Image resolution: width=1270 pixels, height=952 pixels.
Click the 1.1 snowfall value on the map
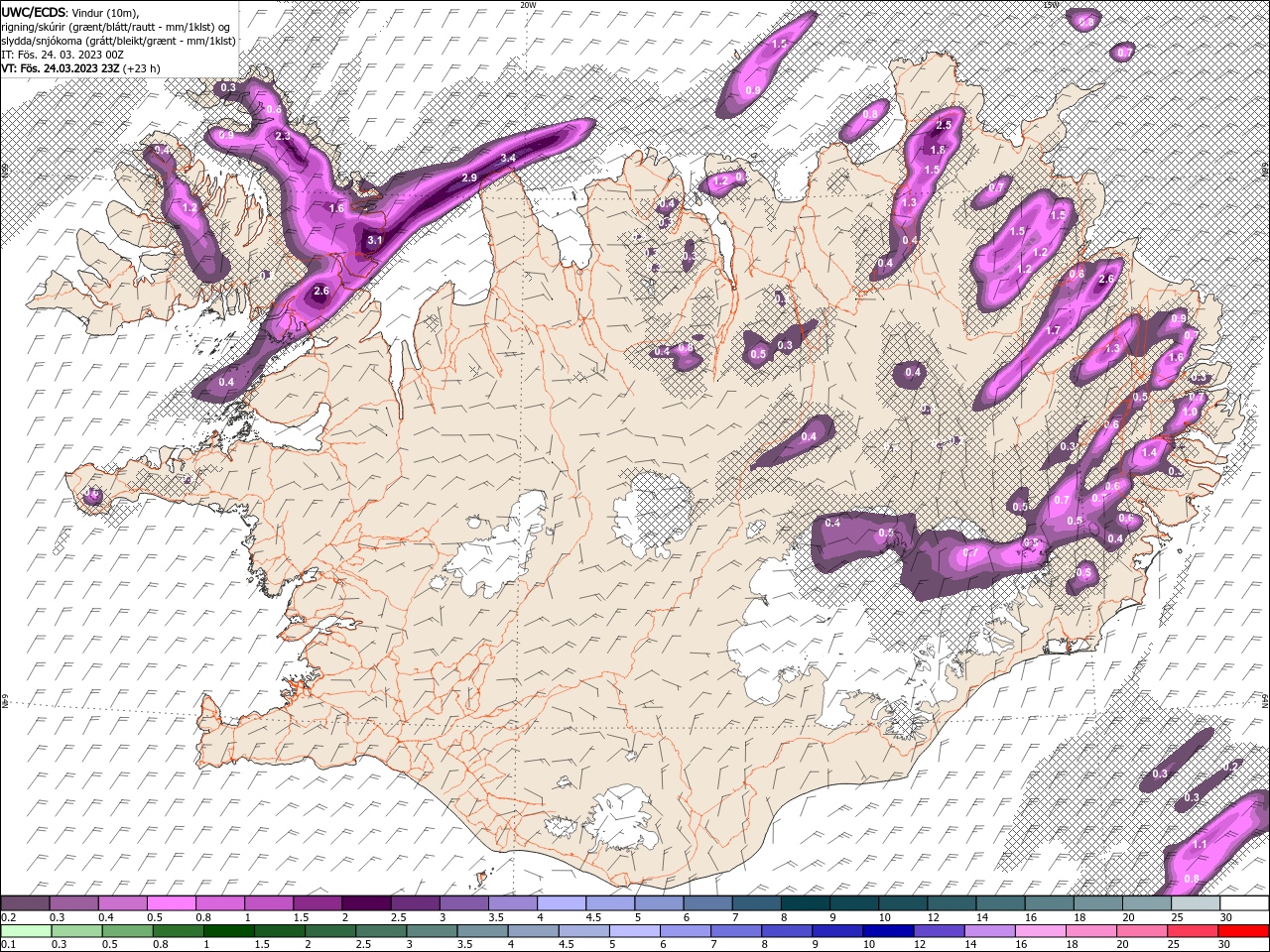click(x=1199, y=845)
